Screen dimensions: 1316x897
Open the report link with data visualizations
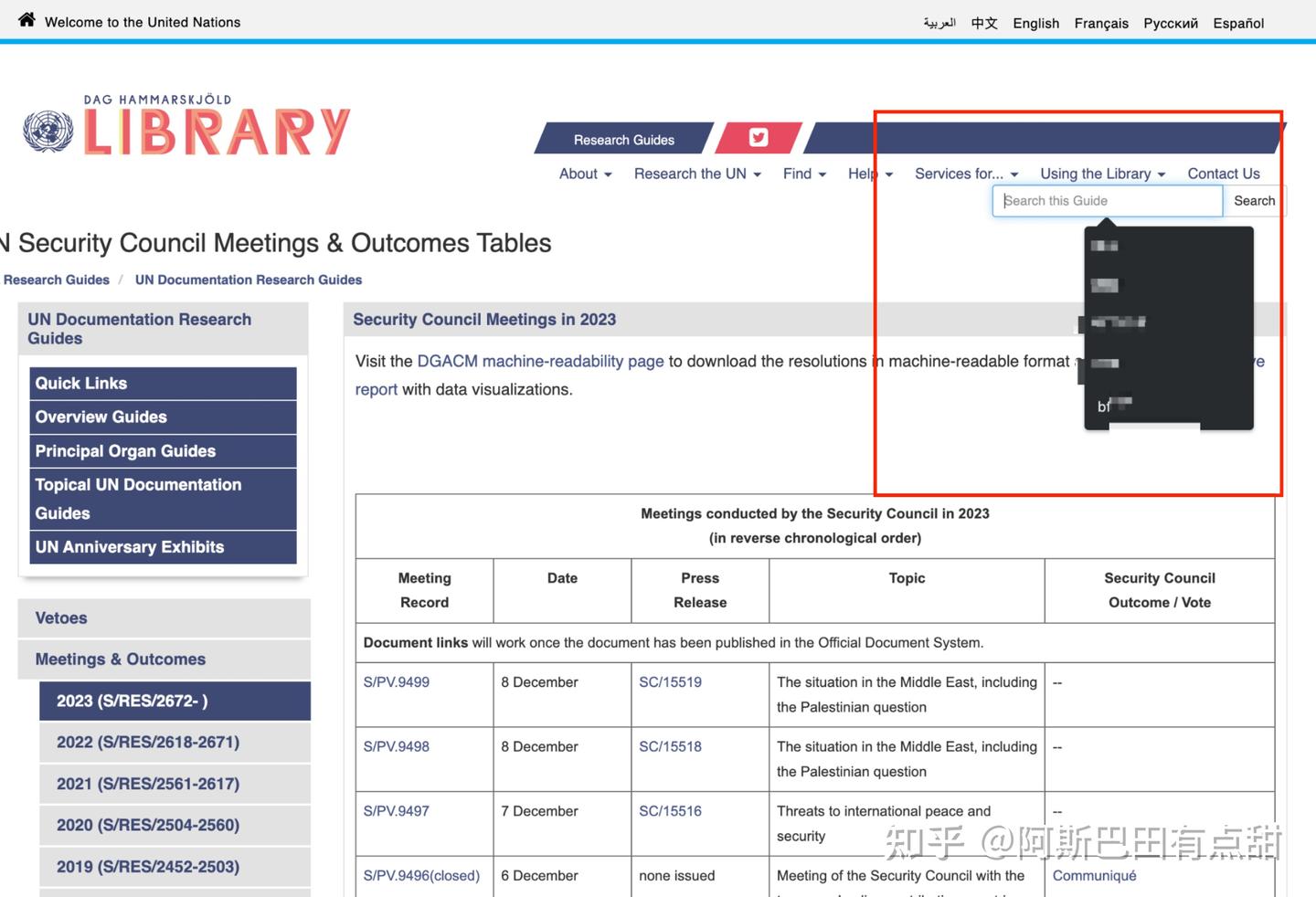click(377, 389)
